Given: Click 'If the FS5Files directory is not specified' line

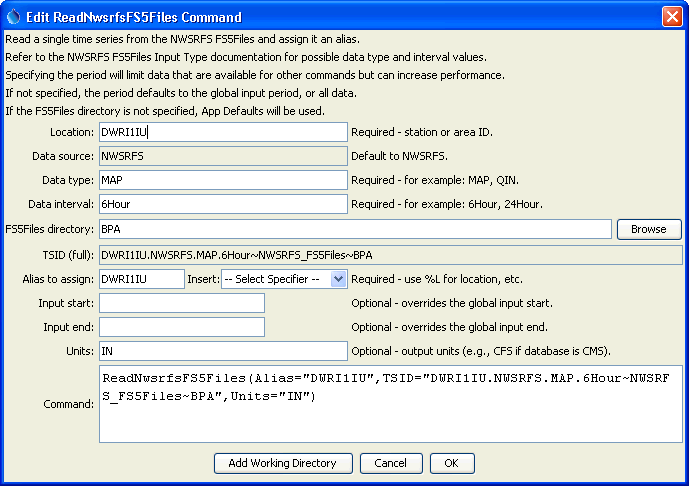Looking at the screenshot, I should [x=165, y=111].
